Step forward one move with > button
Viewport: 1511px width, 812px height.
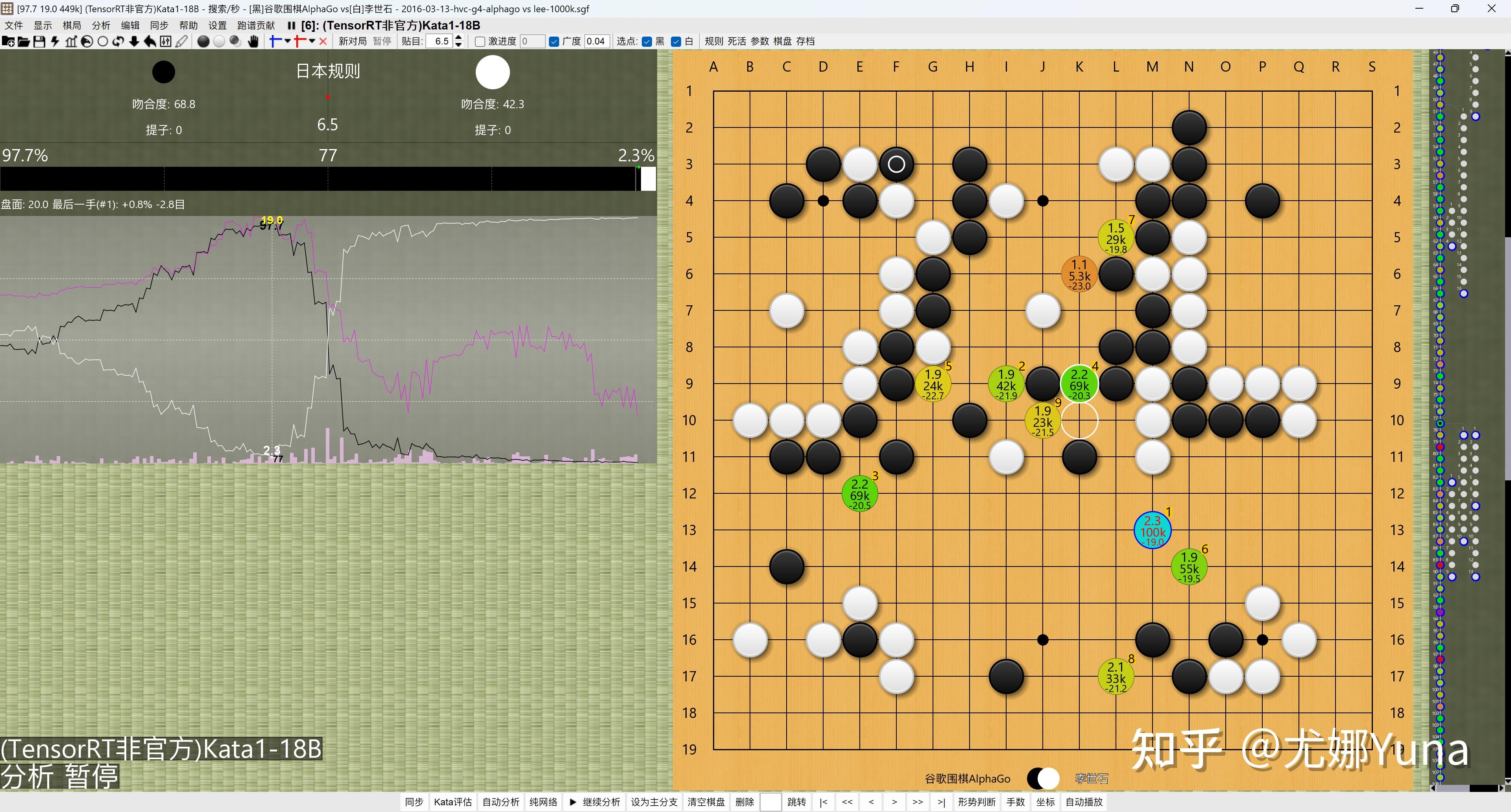click(x=894, y=801)
